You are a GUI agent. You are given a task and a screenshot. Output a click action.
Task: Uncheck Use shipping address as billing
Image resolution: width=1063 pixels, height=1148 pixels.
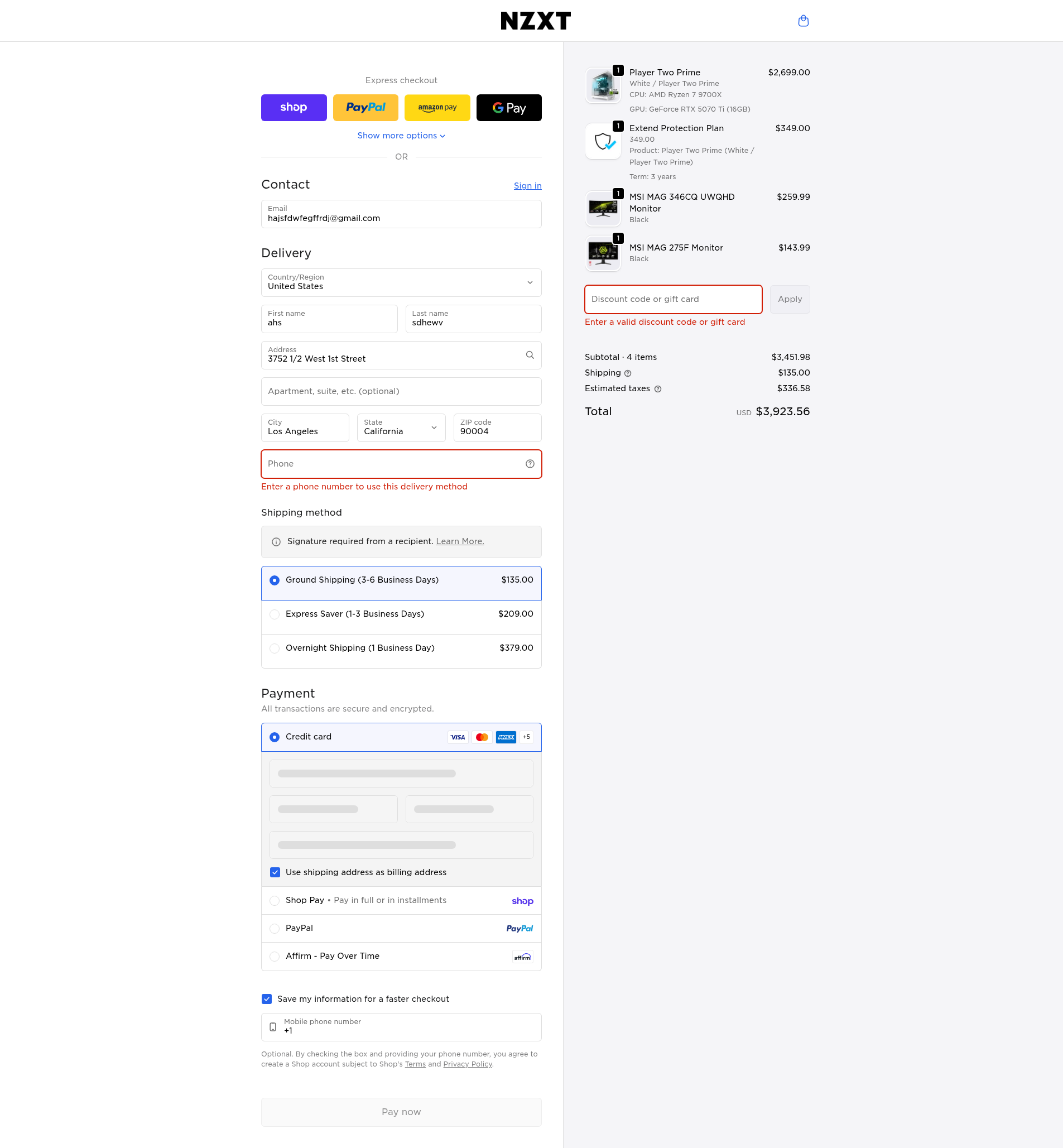tap(275, 872)
